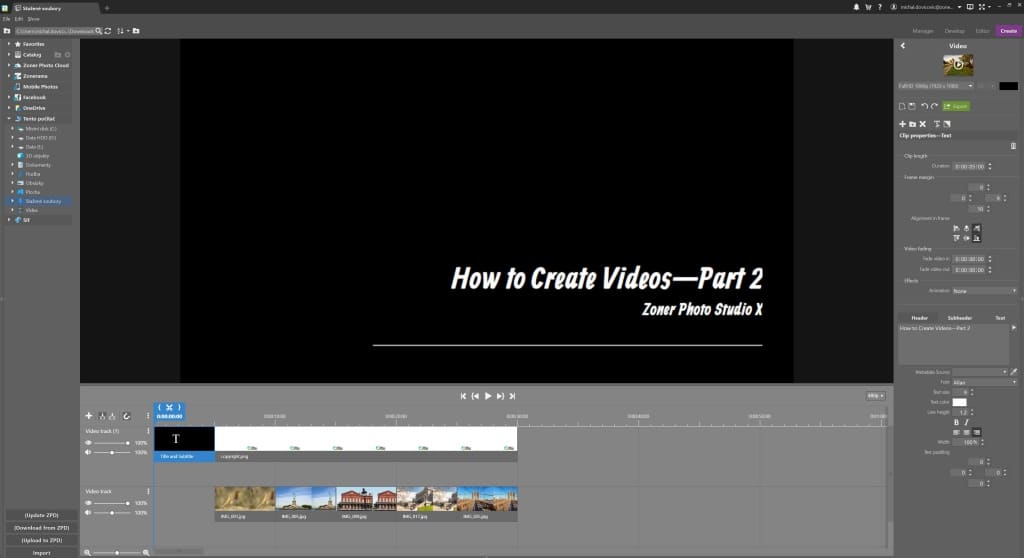Image resolution: width=1024 pixels, height=558 pixels.
Task: Jump to the end of the video
Action: tap(513, 396)
